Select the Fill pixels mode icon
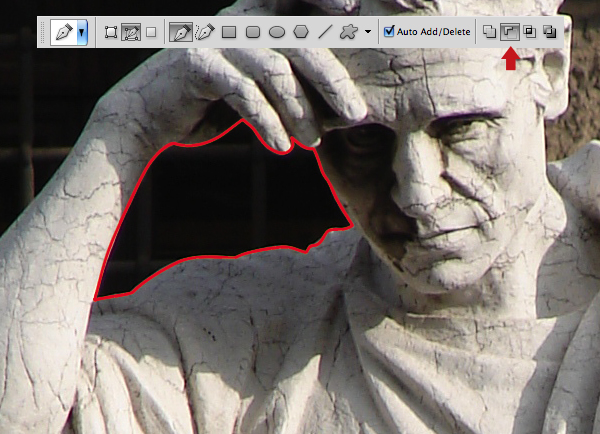The height and width of the screenshot is (434, 600). click(151, 32)
